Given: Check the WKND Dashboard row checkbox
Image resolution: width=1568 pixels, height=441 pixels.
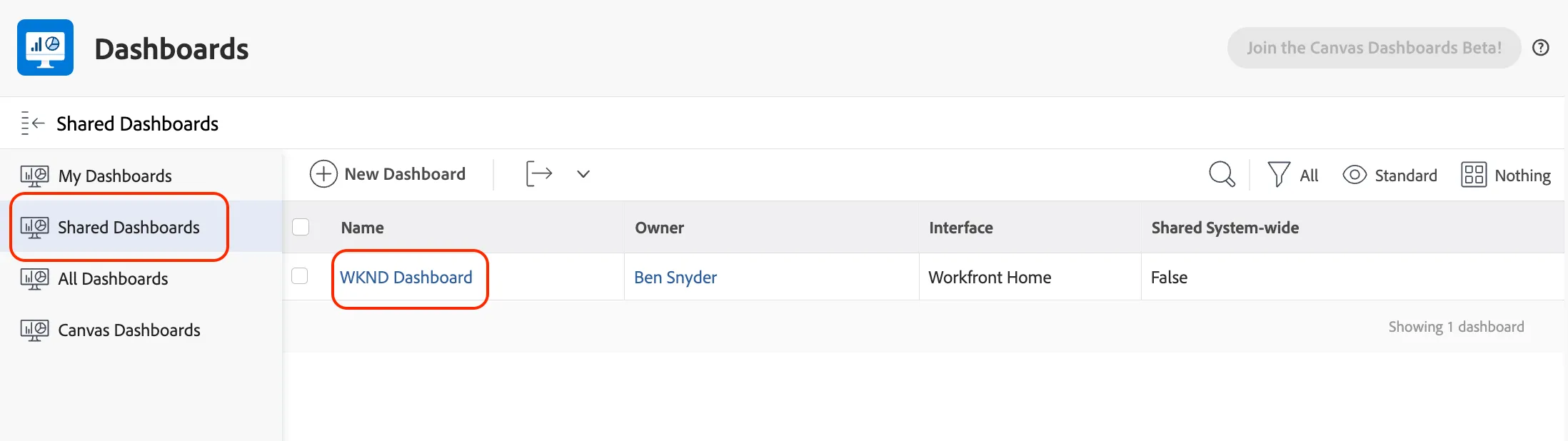Looking at the screenshot, I should 300,276.
